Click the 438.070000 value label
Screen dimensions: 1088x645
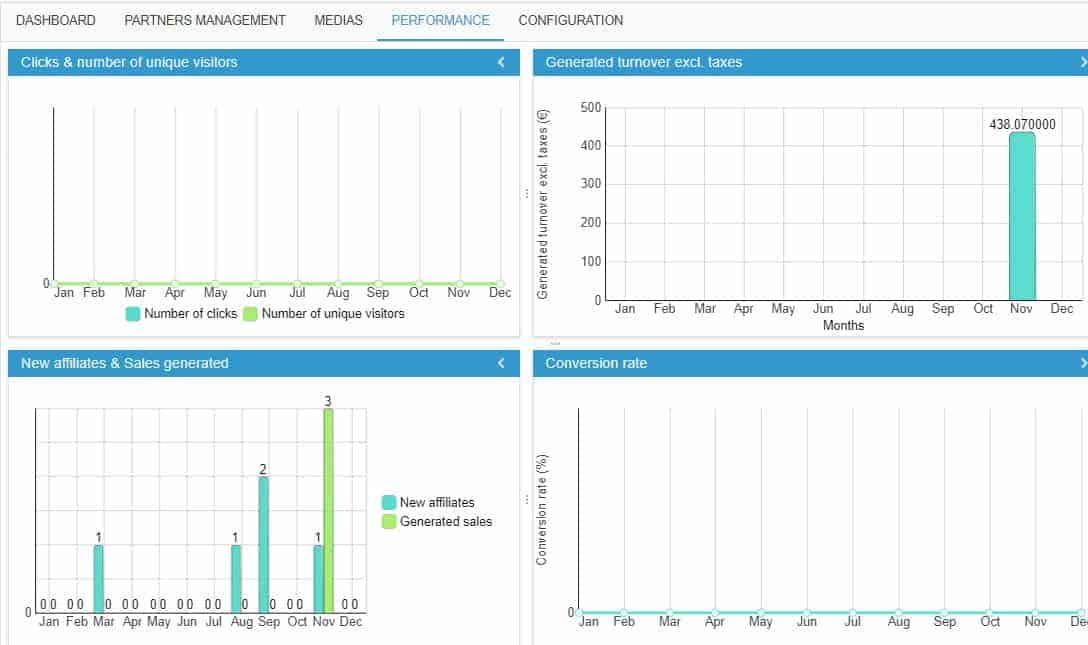tap(1022, 124)
